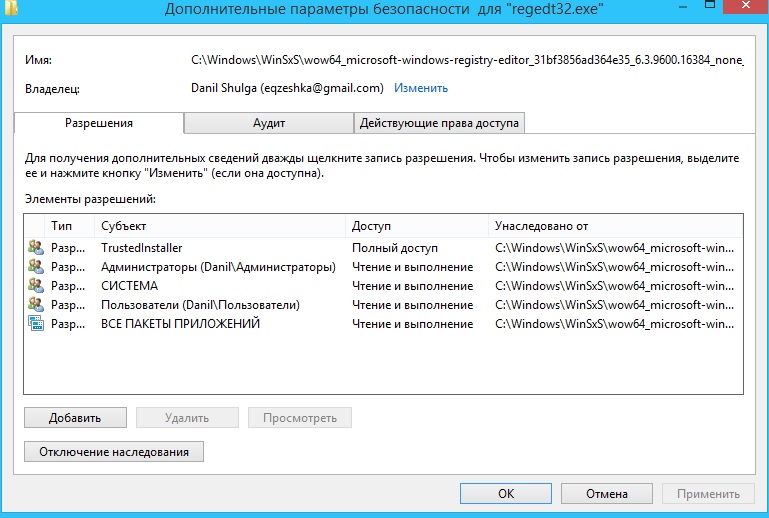This screenshot has width=769, height=518.
Task: Maximize the dialog window
Action: point(710,5)
